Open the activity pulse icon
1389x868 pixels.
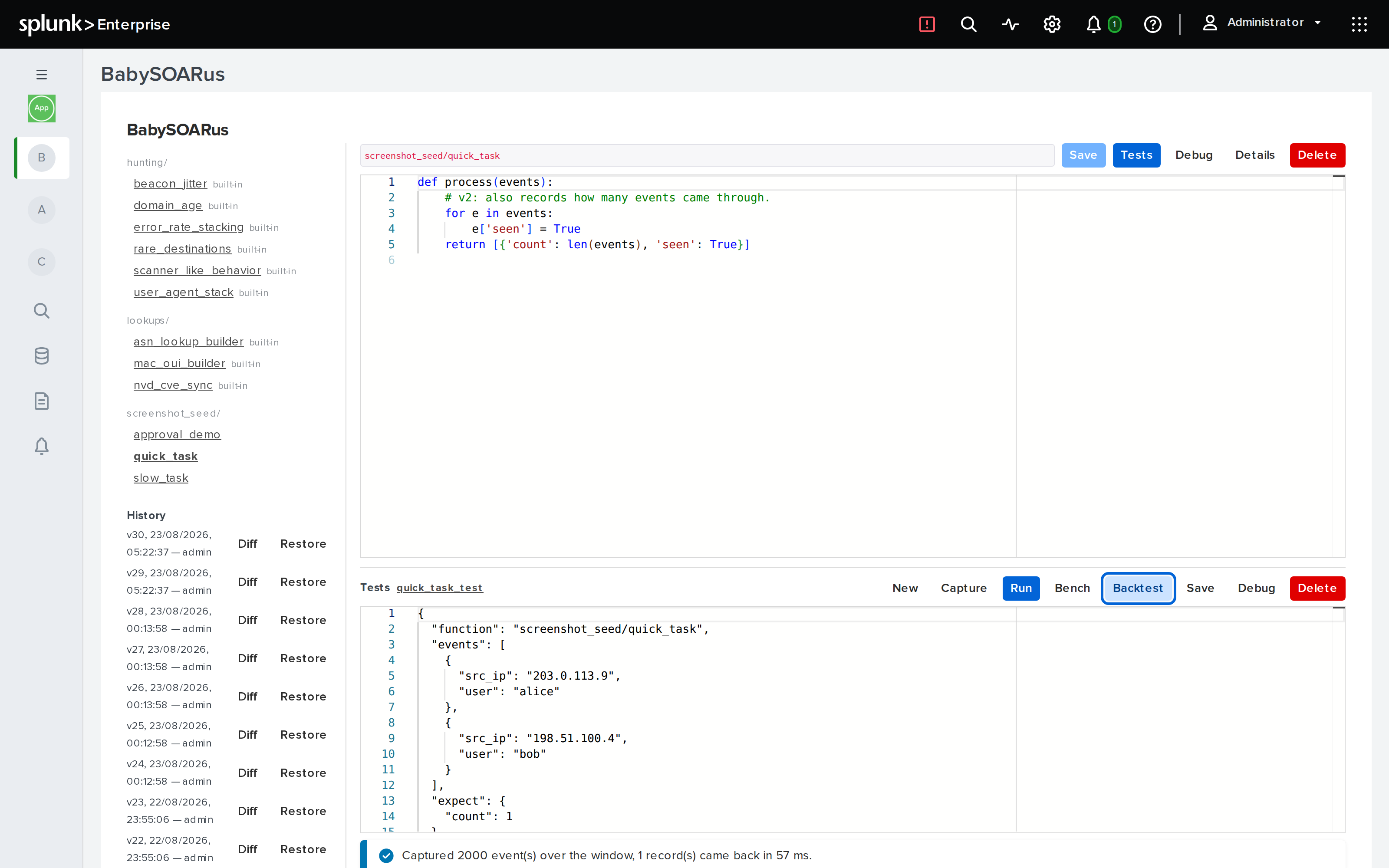click(1010, 24)
